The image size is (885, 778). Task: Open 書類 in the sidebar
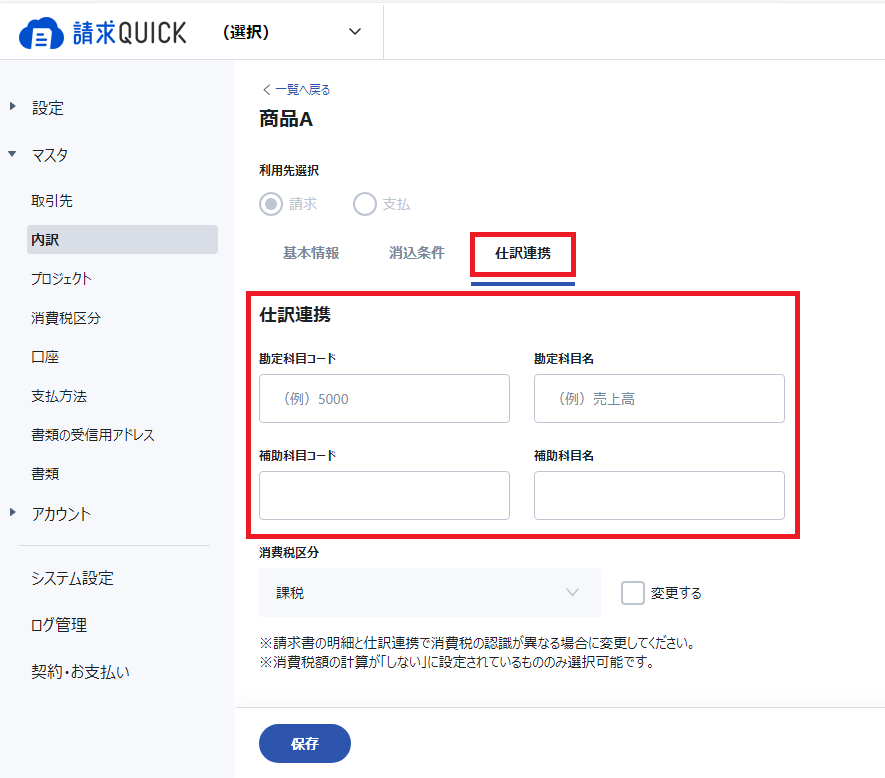[45, 474]
